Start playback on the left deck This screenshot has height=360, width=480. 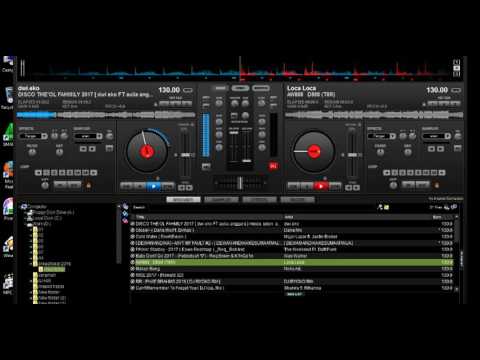point(154,186)
